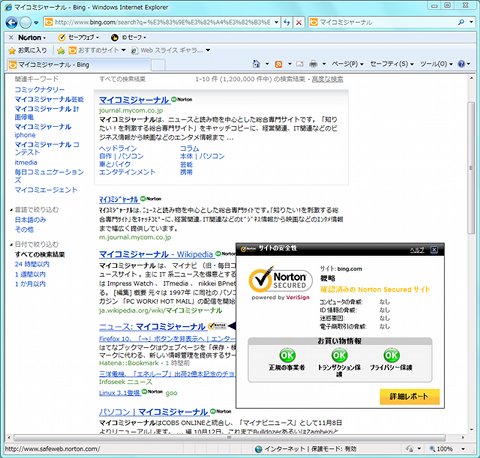Expand the address bar URL history dropdown

point(276,22)
